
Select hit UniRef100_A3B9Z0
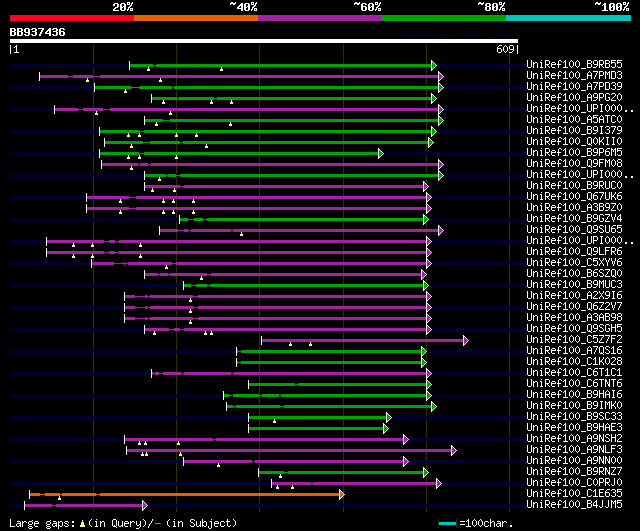coord(574,208)
